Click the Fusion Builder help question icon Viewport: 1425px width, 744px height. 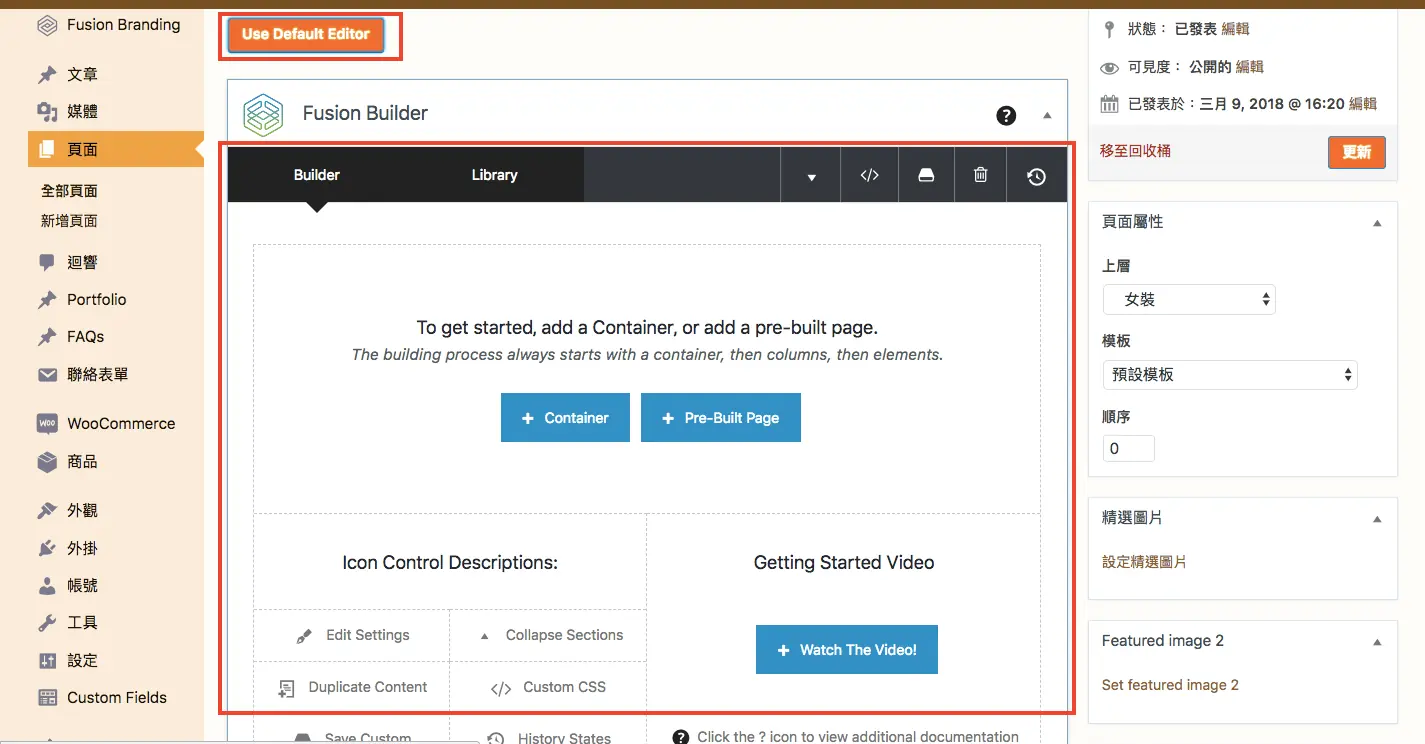click(x=1006, y=116)
